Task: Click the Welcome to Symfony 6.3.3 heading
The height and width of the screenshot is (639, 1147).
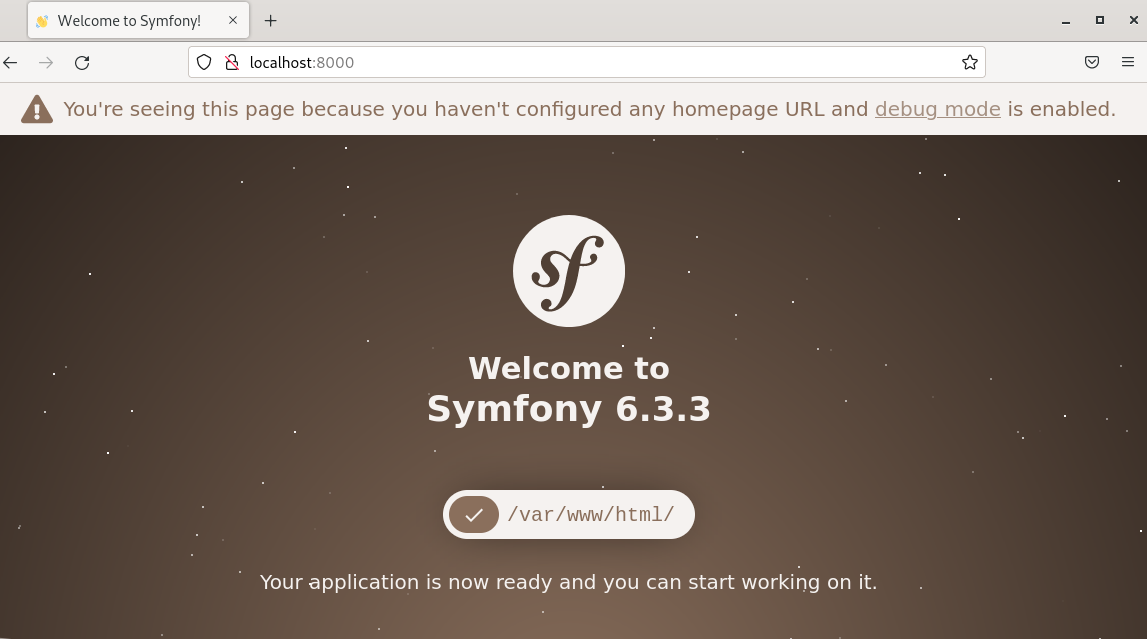Action: [569, 388]
